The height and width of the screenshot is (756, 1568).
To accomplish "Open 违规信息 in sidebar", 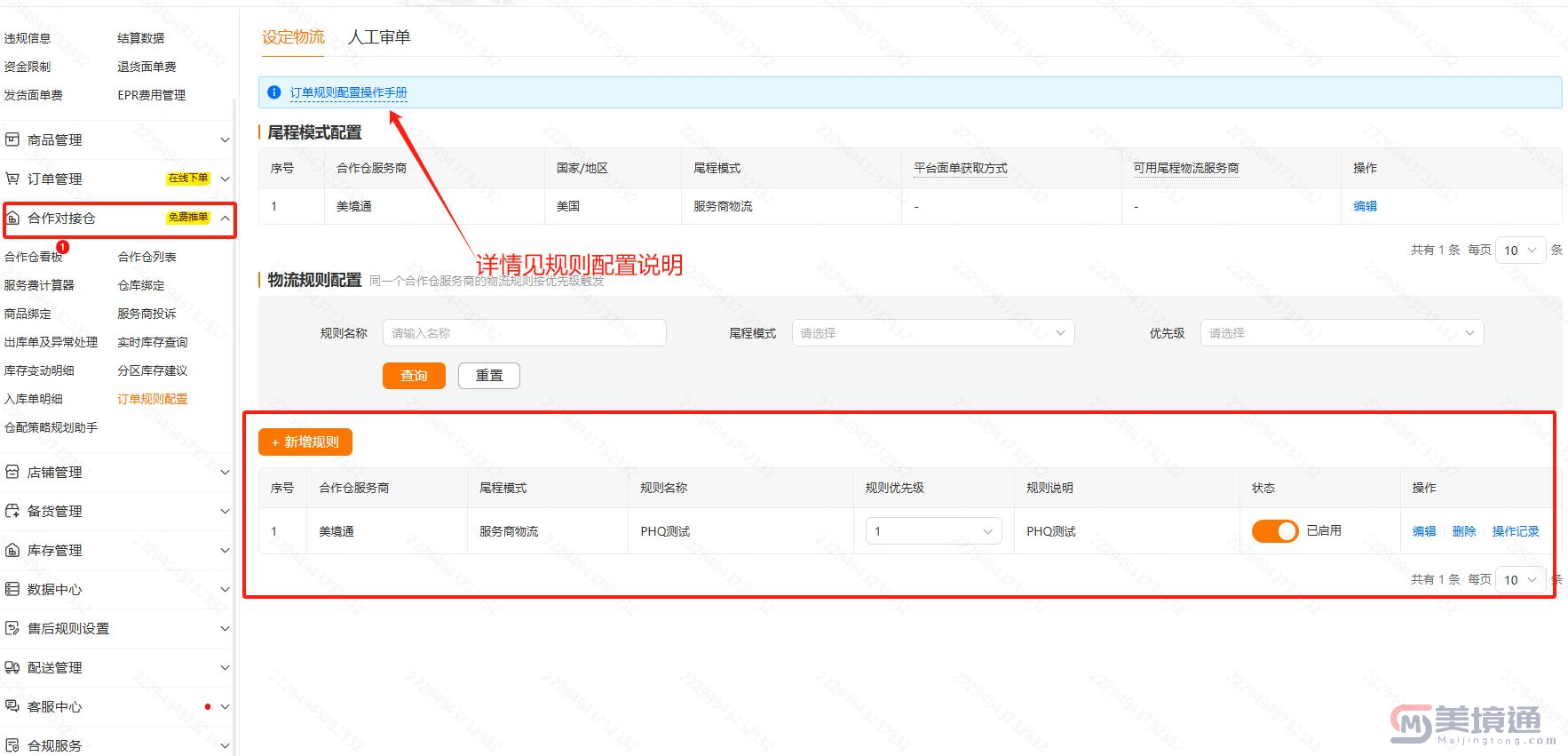I will [x=28, y=38].
